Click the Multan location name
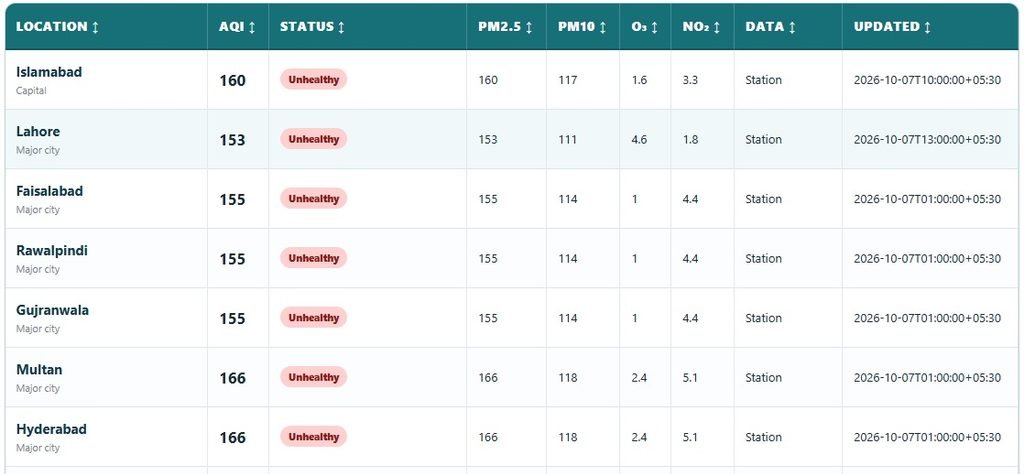This screenshot has width=1024, height=474. coord(39,370)
